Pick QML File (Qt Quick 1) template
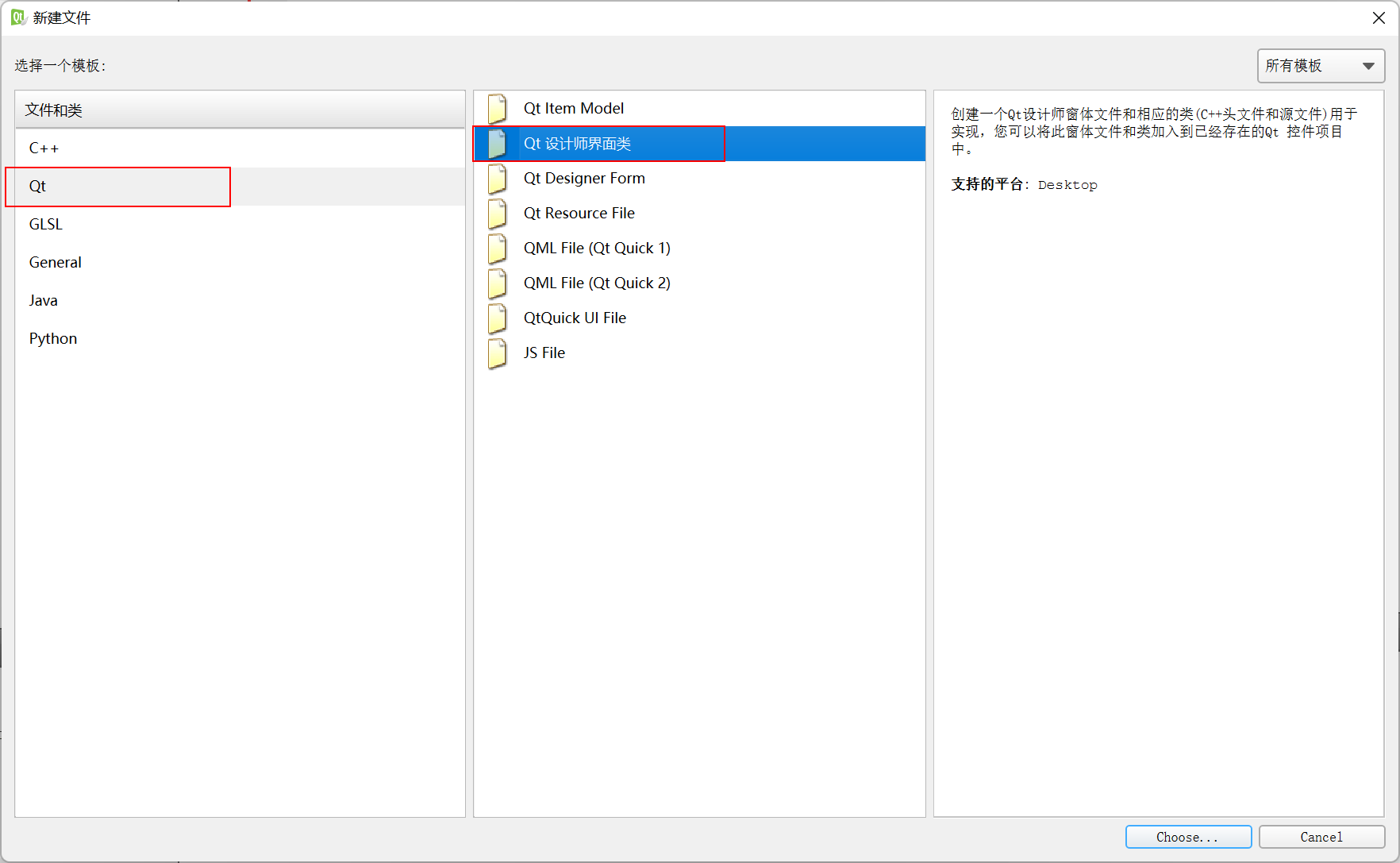 (699, 248)
